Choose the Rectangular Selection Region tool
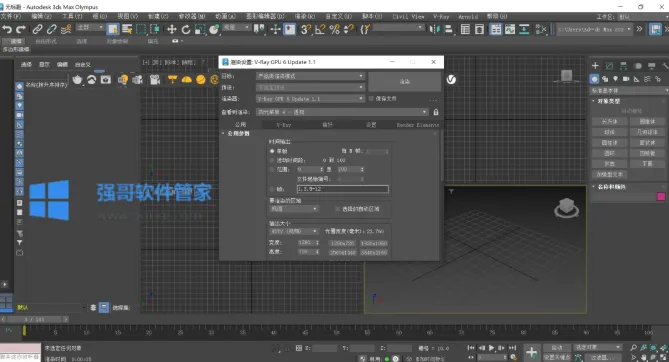669x362 pixels. point(141,29)
